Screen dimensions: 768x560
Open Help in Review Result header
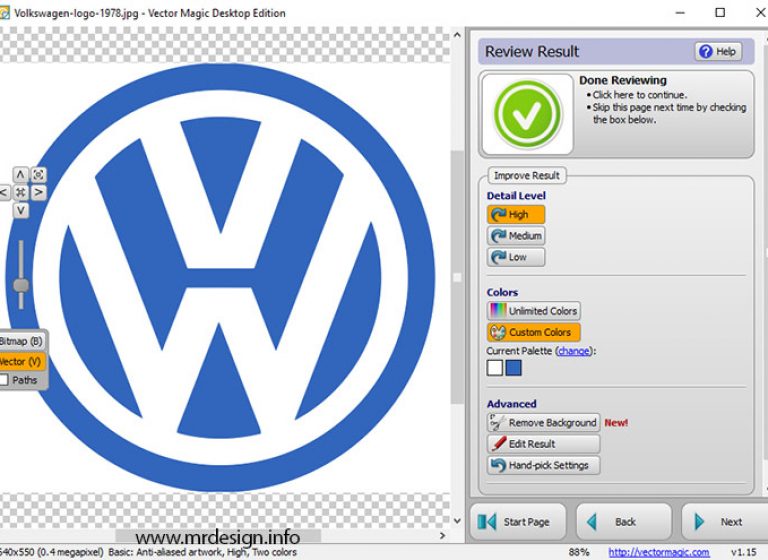(x=718, y=51)
